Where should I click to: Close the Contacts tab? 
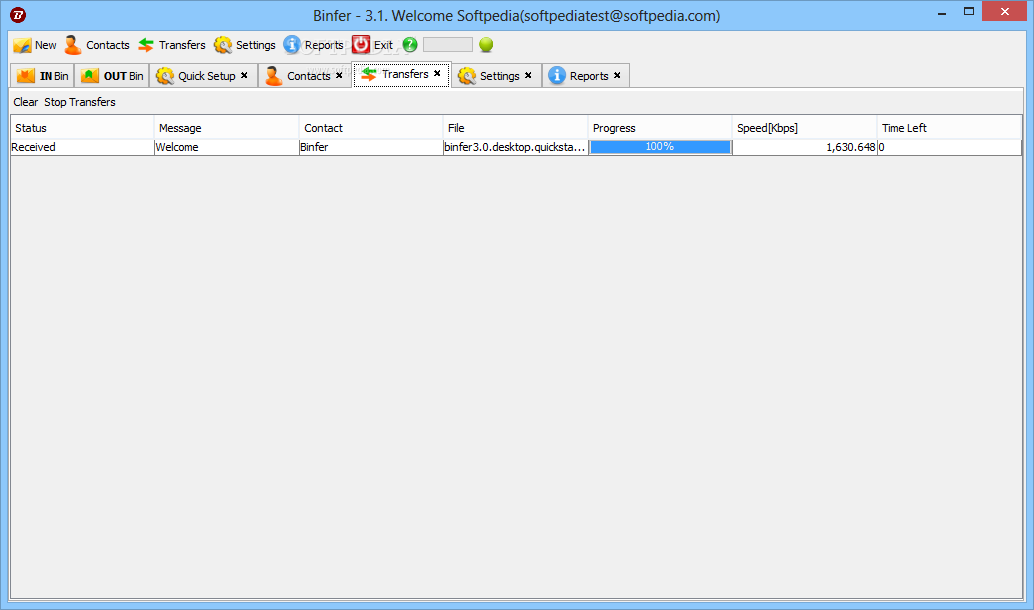tap(339, 75)
